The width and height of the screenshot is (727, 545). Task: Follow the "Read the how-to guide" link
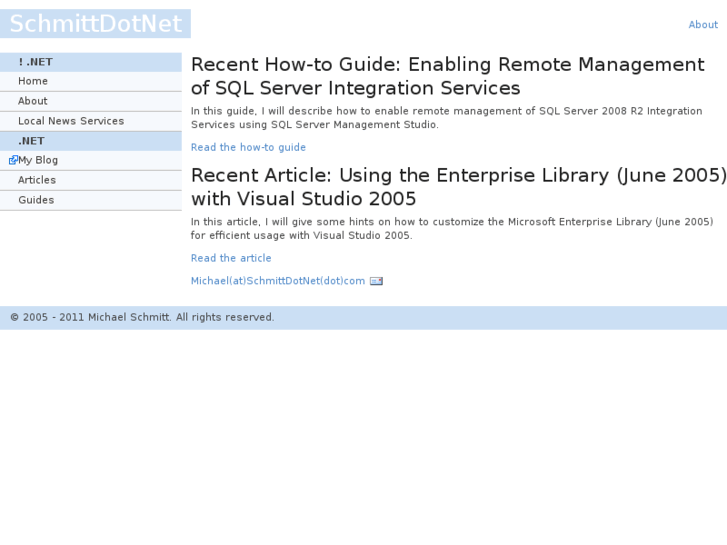[248, 147]
